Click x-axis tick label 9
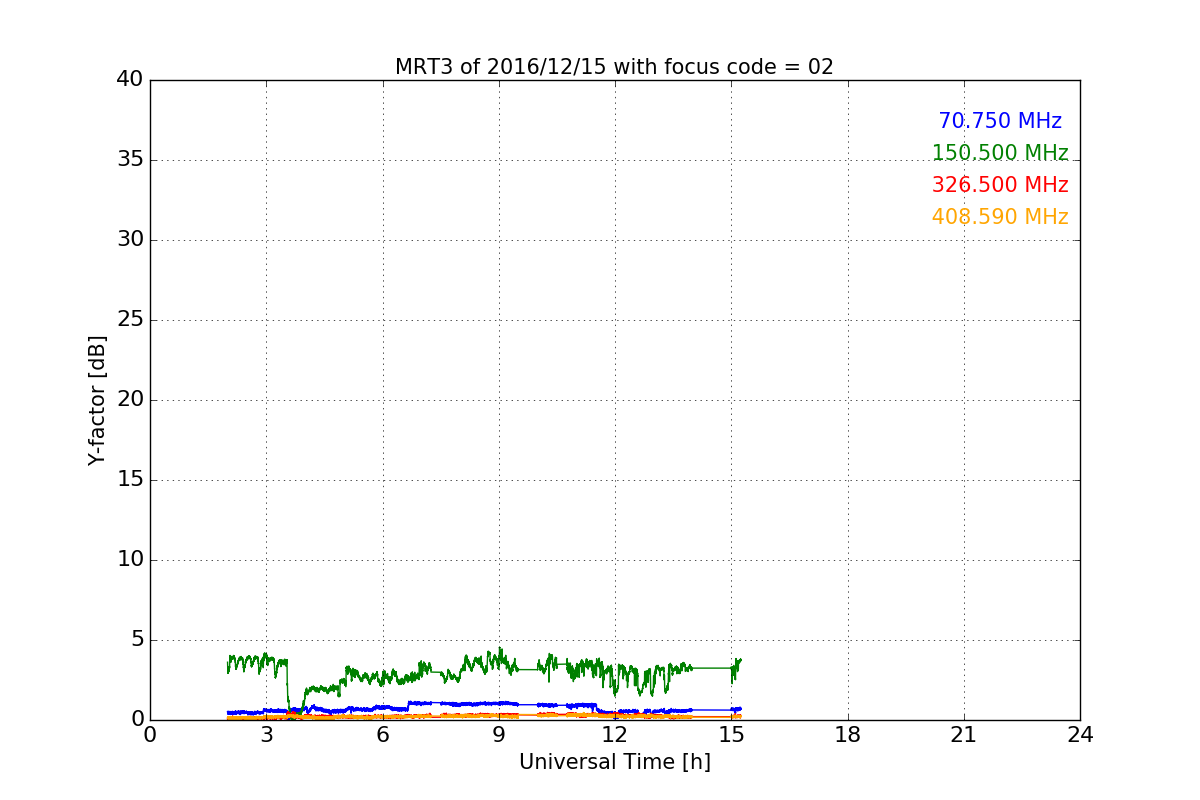Image resolution: width=1200 pixels, height=800 pixels. [499, 735]
